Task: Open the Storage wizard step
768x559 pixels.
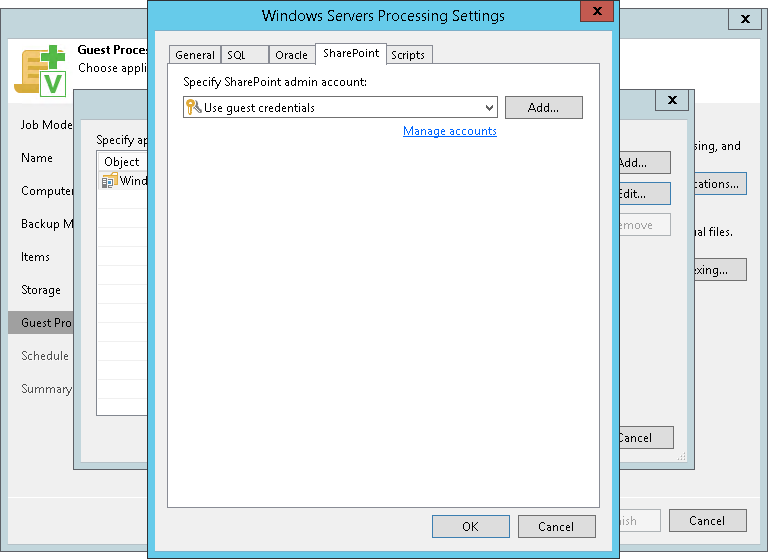Action: [x=41, y=290]
